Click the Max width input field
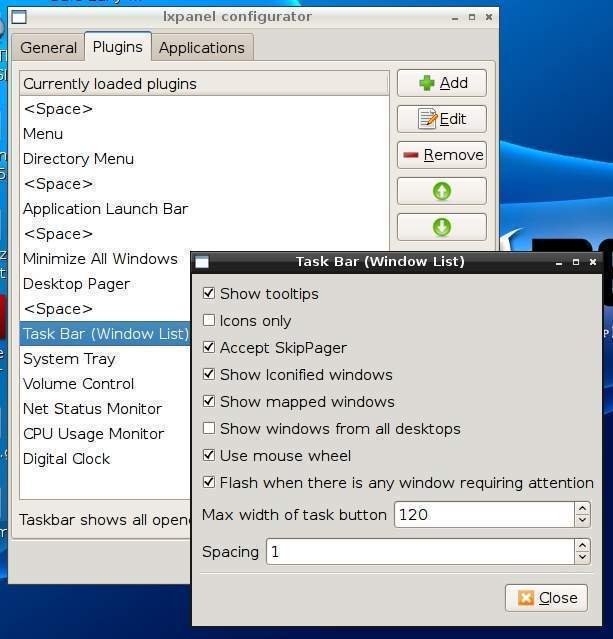Image resolution: width=613 pixels, height=639 pixels. (x=482, y=515)
